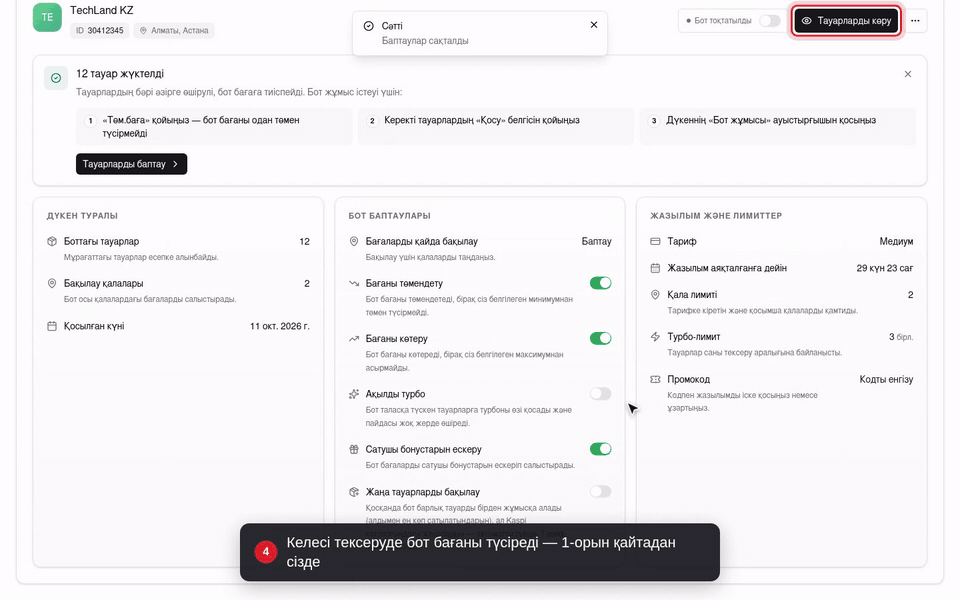Image resolution: width=960 pixels, height=600 pixels.
Task: Click the calendar icon next to «Қосылған күні»
Action: click(x=52, y=326)
